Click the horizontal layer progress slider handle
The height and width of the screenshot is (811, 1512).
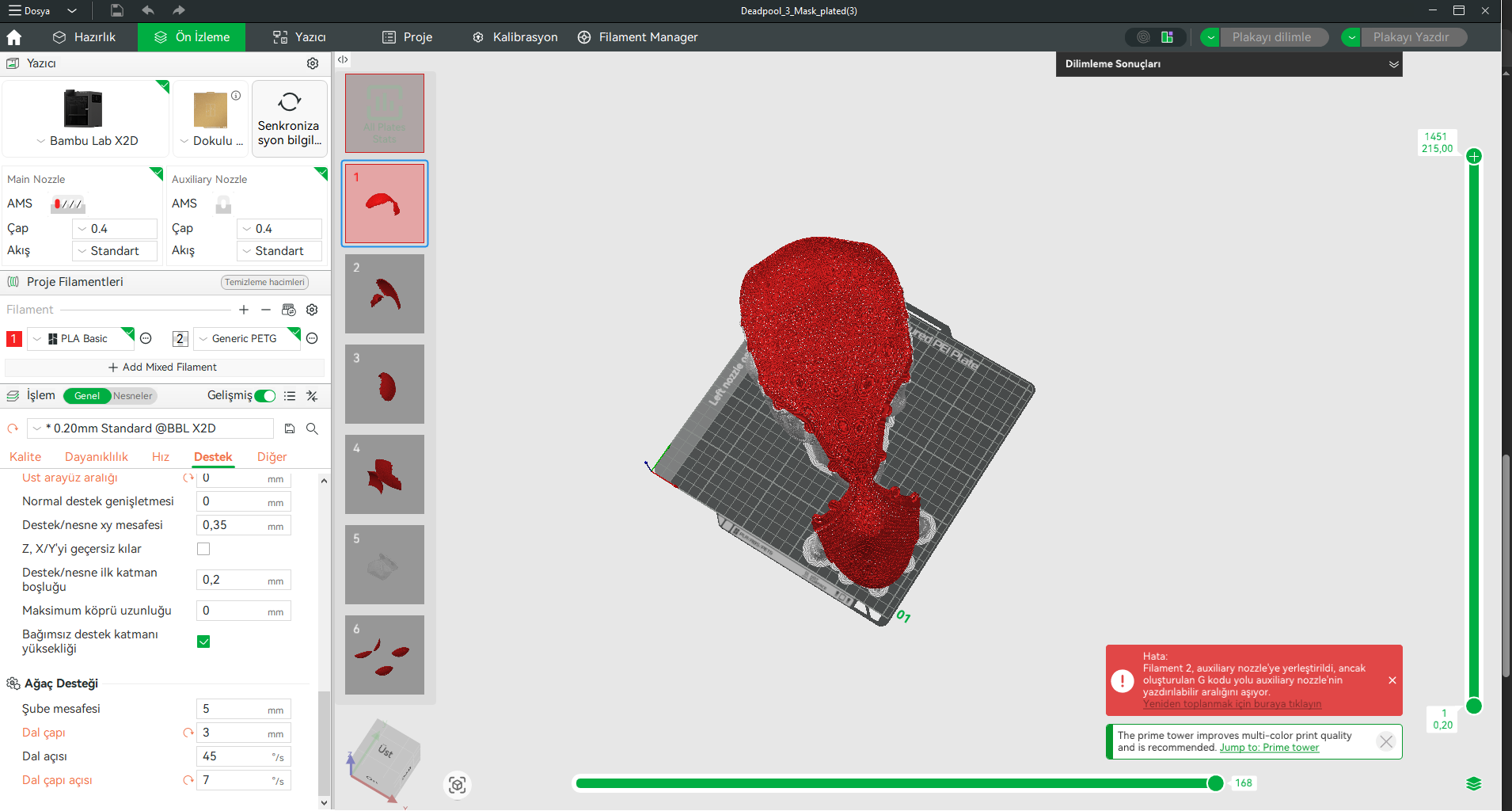point(1215,783)
